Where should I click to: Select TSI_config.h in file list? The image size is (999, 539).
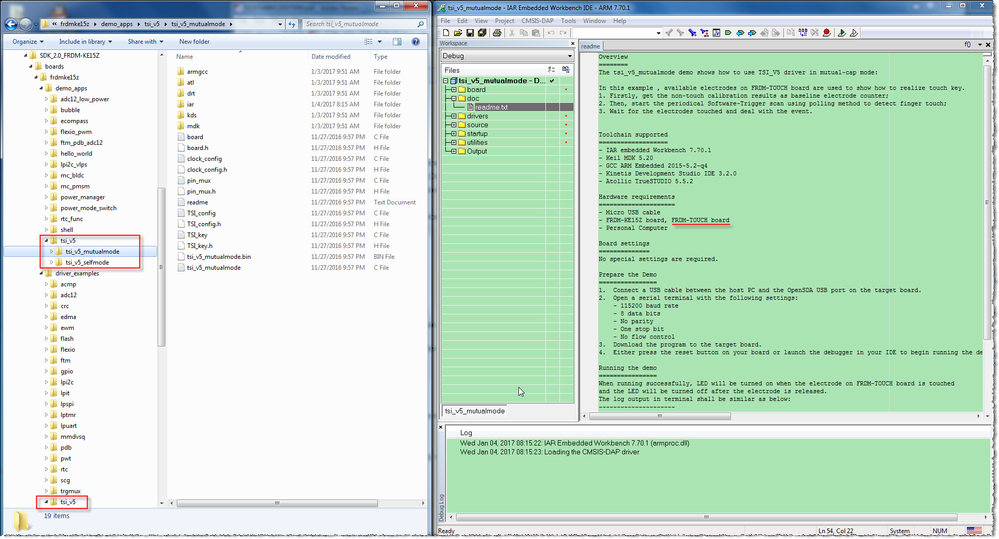point(204,224)
